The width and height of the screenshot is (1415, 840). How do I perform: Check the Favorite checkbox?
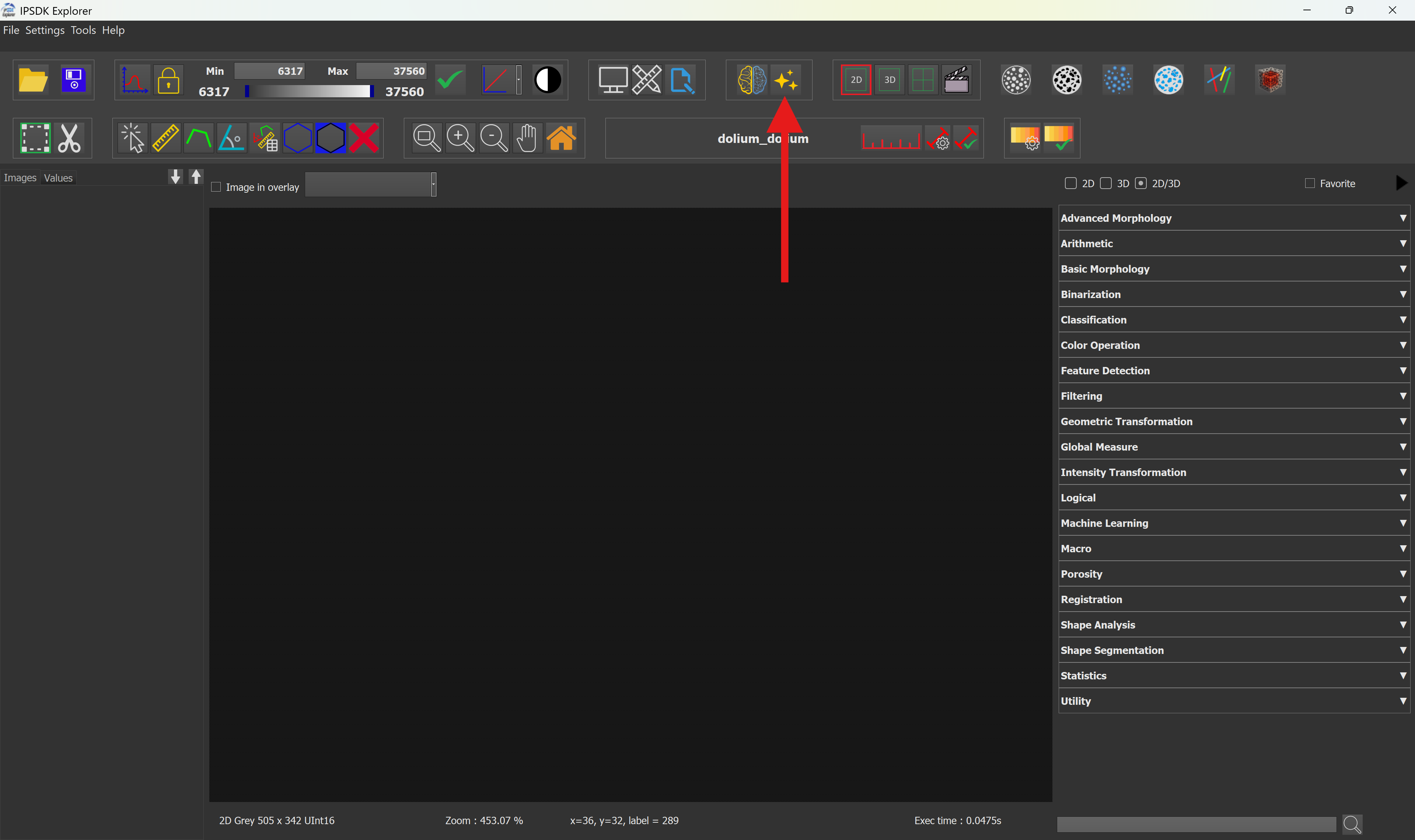tap(1309, 183)
